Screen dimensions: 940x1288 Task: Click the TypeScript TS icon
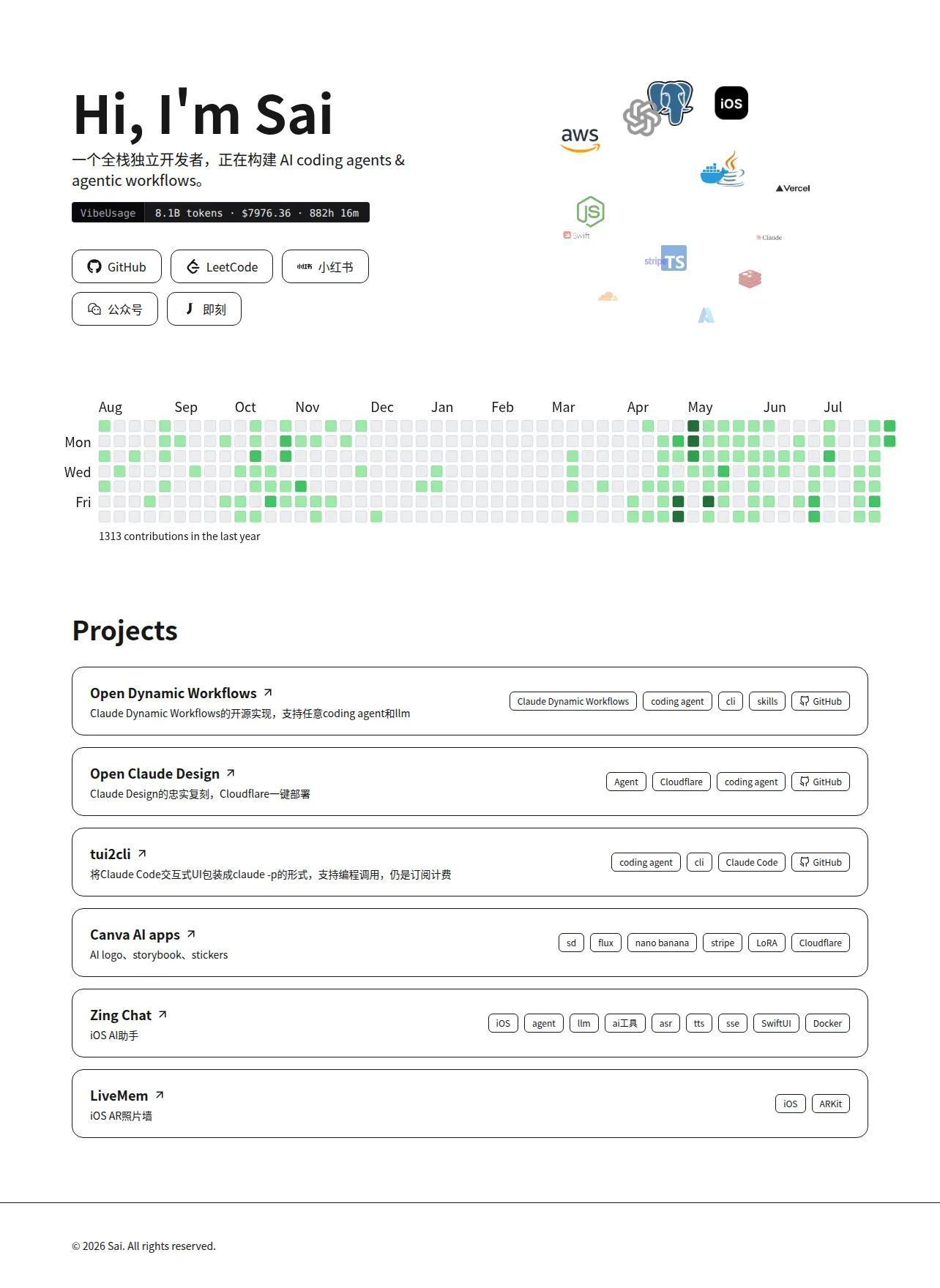[674, 258]
